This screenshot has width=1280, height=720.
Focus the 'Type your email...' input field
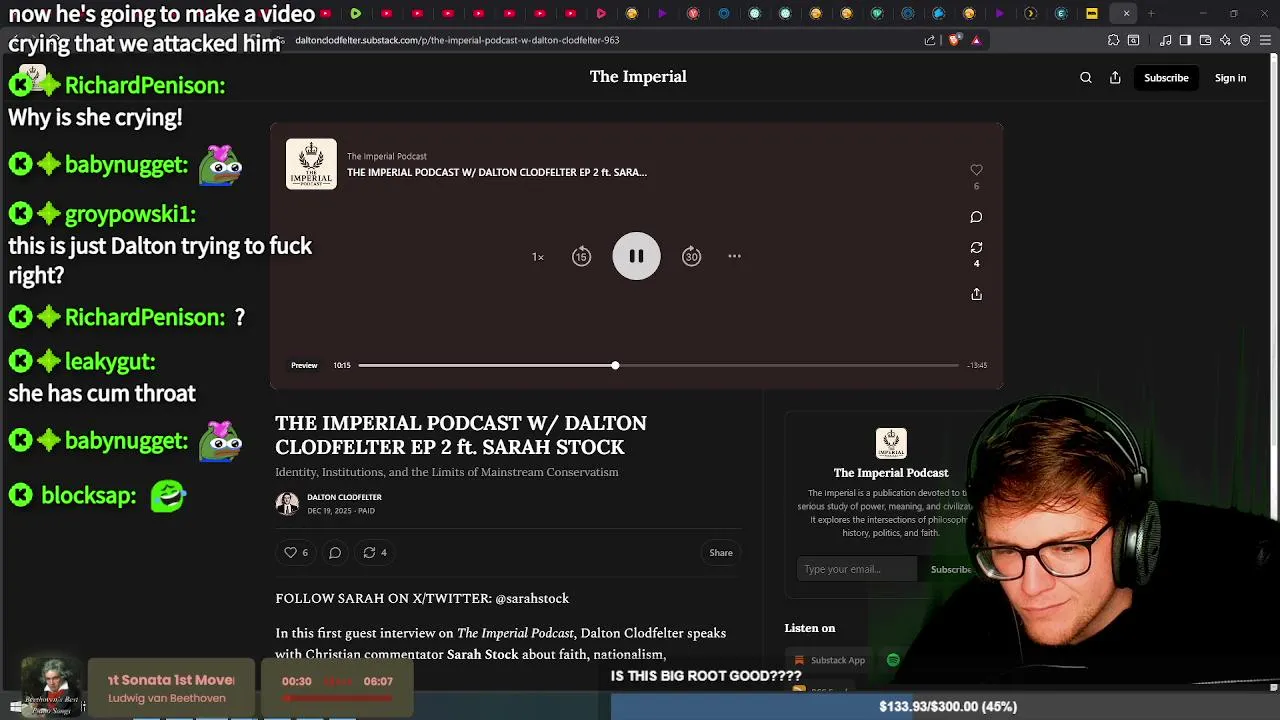click(x=857, y=569)
